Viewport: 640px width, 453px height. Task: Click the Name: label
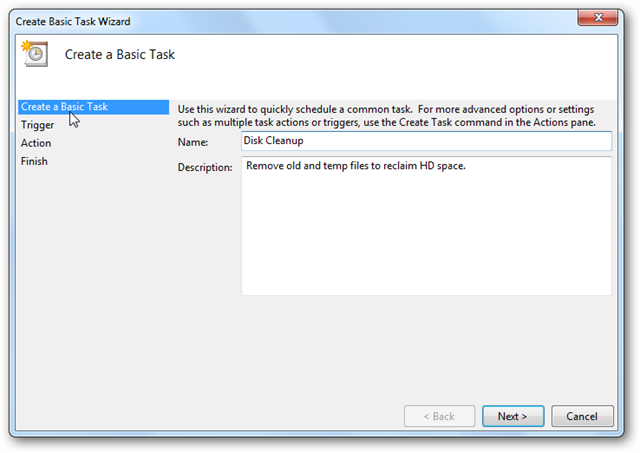[193, 142]
